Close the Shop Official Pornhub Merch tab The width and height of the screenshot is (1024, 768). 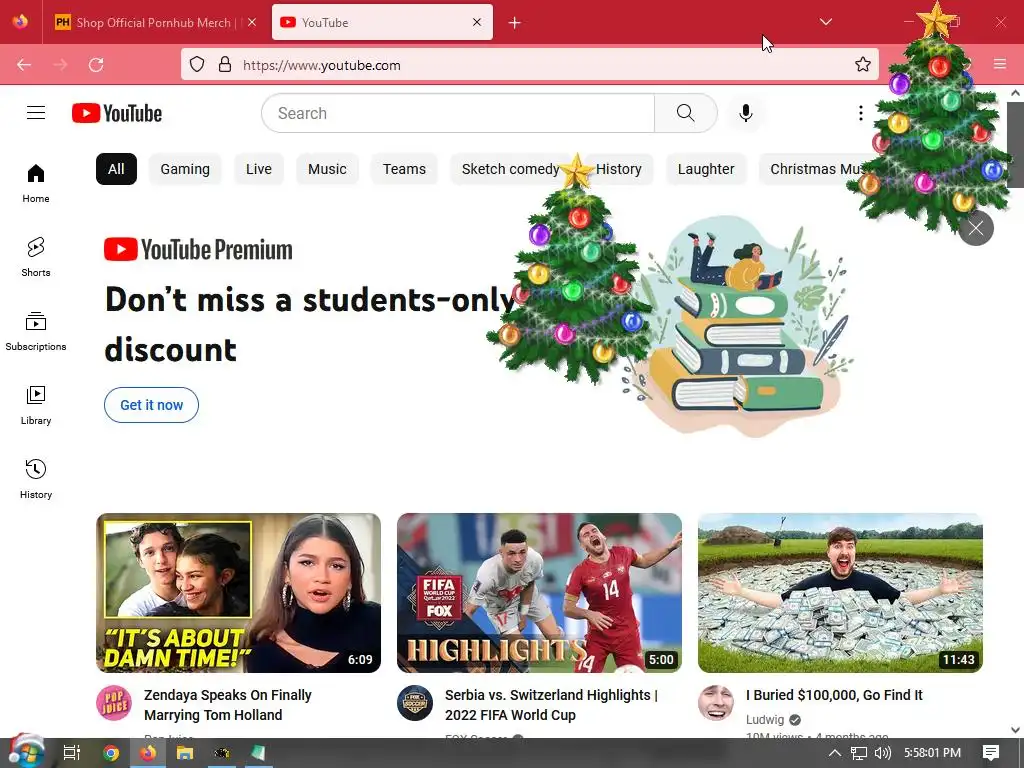coord(252,22)
